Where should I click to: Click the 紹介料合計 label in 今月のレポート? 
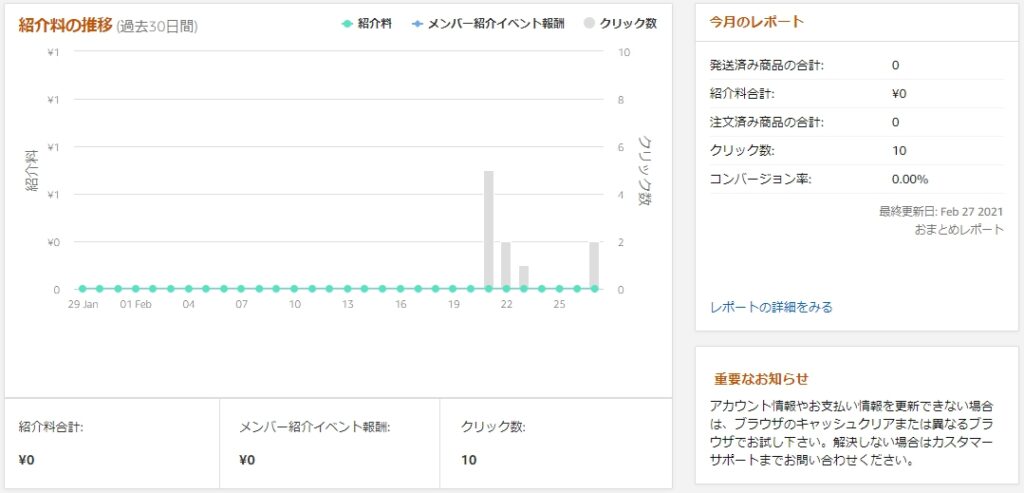click(x=742, y=94)
